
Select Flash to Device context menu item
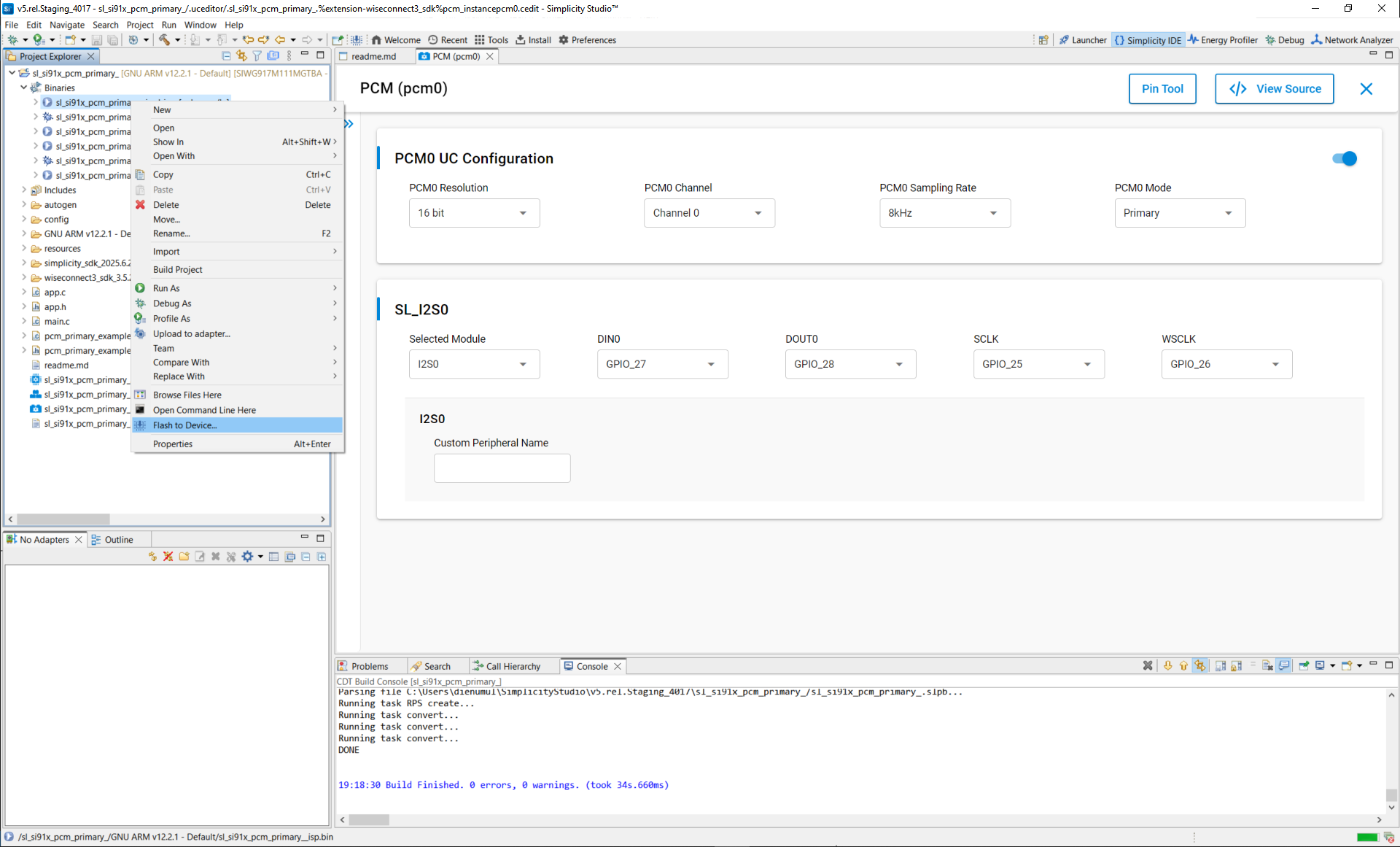(x=185, y=425)
